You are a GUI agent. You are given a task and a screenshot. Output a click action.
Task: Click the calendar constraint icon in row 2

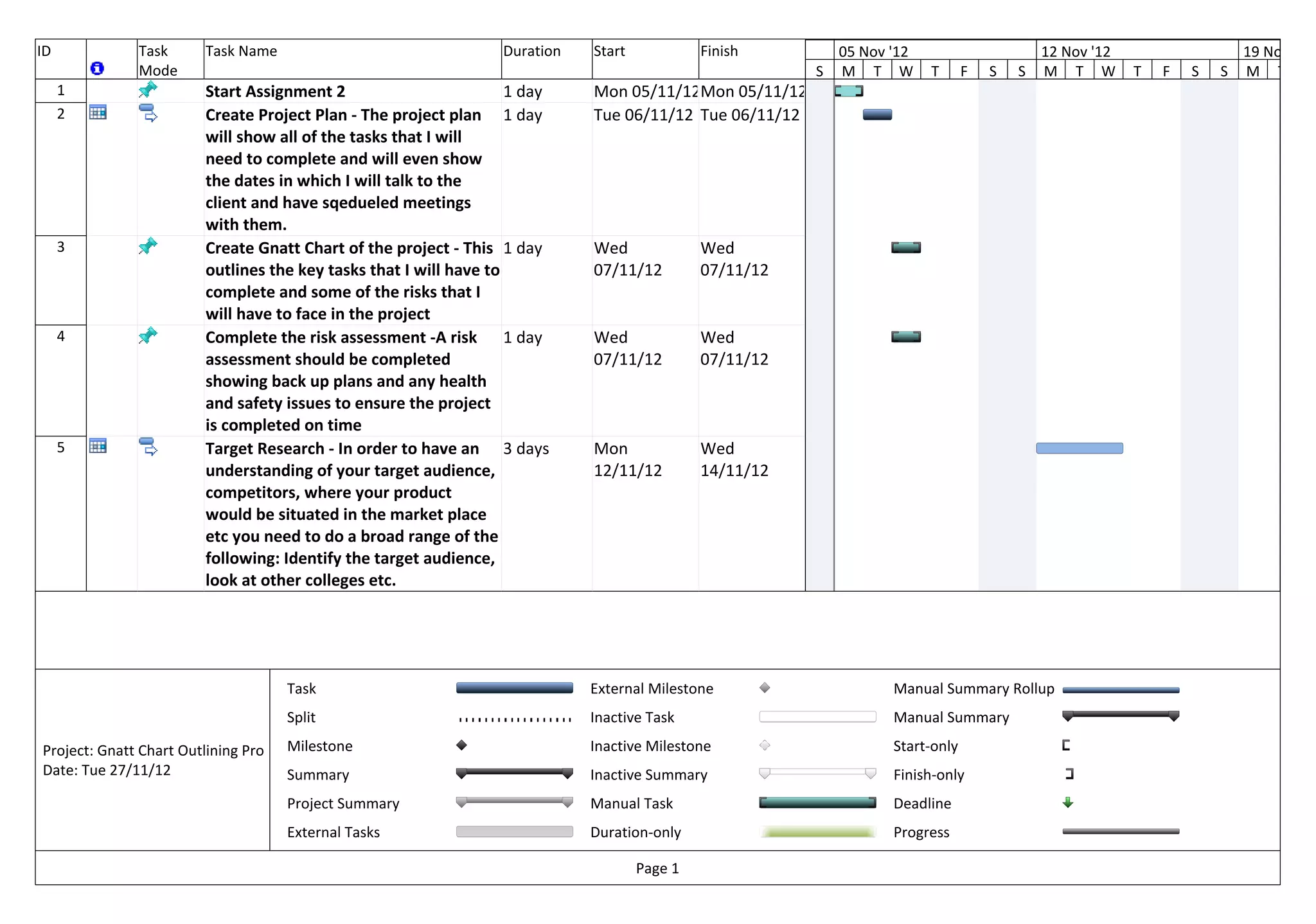coord(98,112)
